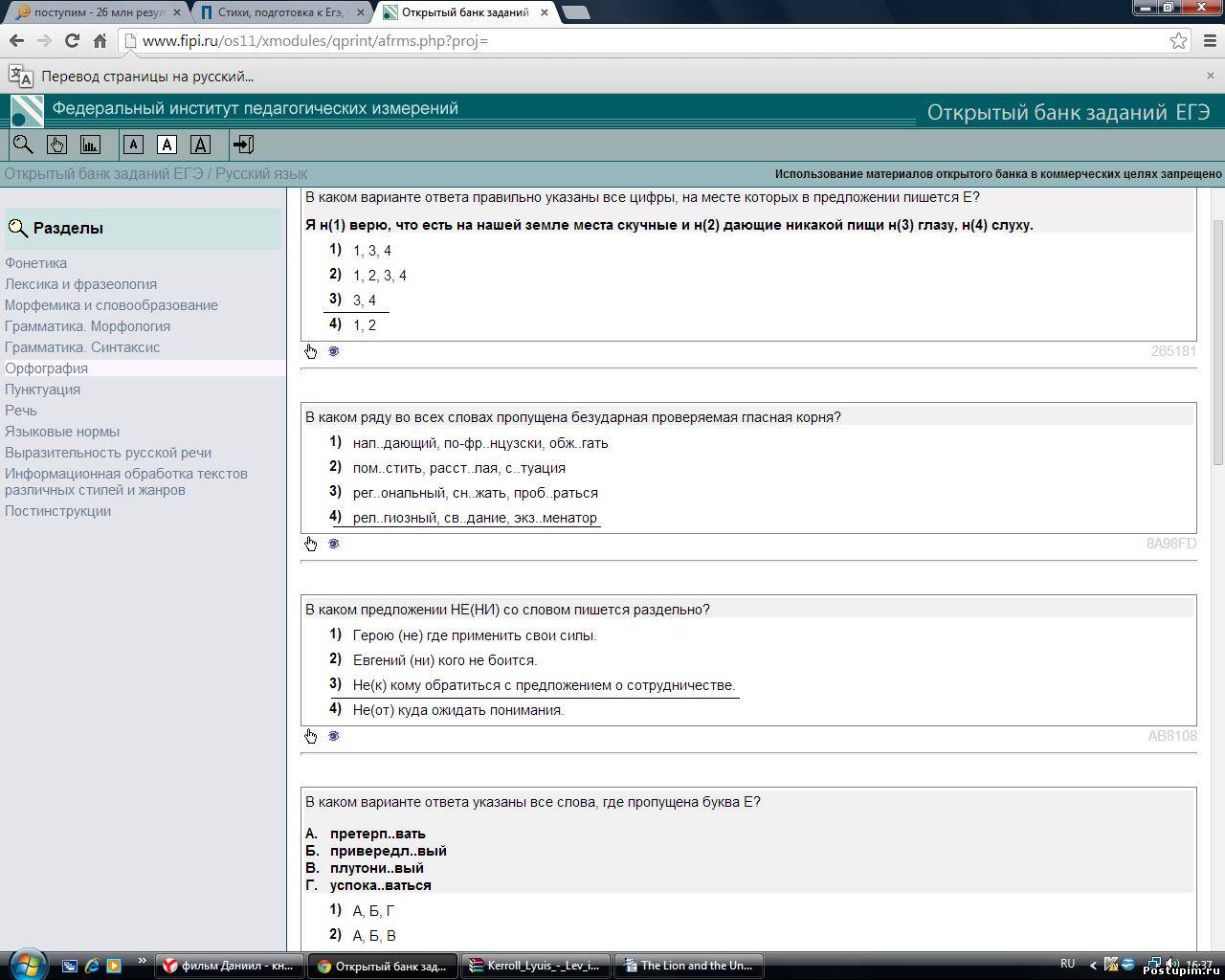Set the largest font size A icon
Image resolution: width=1225 pixels, height=980 pixels.
pos(200,145)
